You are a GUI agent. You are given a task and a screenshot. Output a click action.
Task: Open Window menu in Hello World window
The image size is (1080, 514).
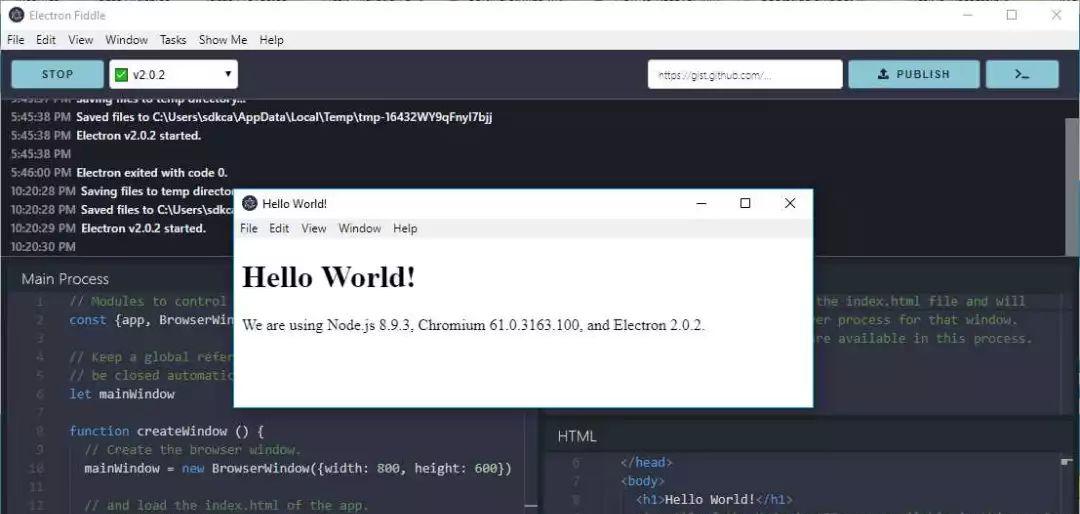[360, 229]
